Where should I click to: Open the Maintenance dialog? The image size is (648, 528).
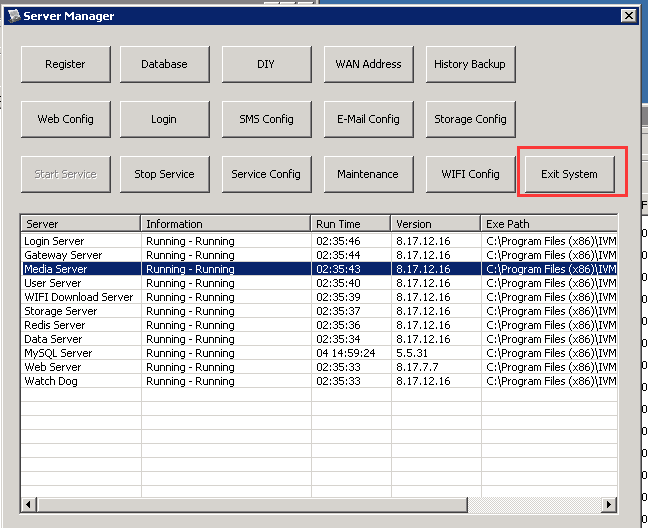pyautogui.click(x=369, y=174)
